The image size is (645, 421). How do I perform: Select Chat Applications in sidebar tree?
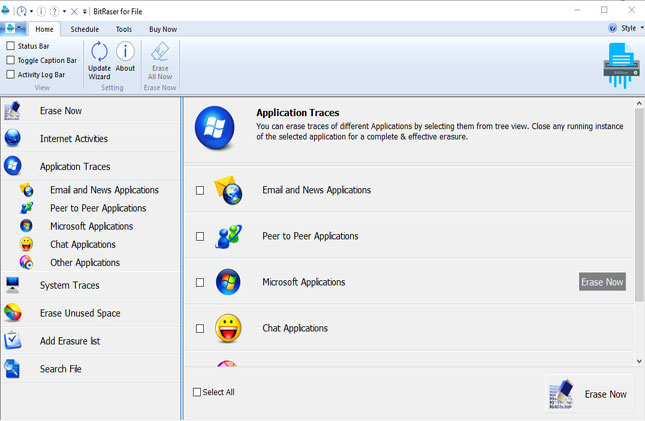pyautogui.click(x=83, y=244)
